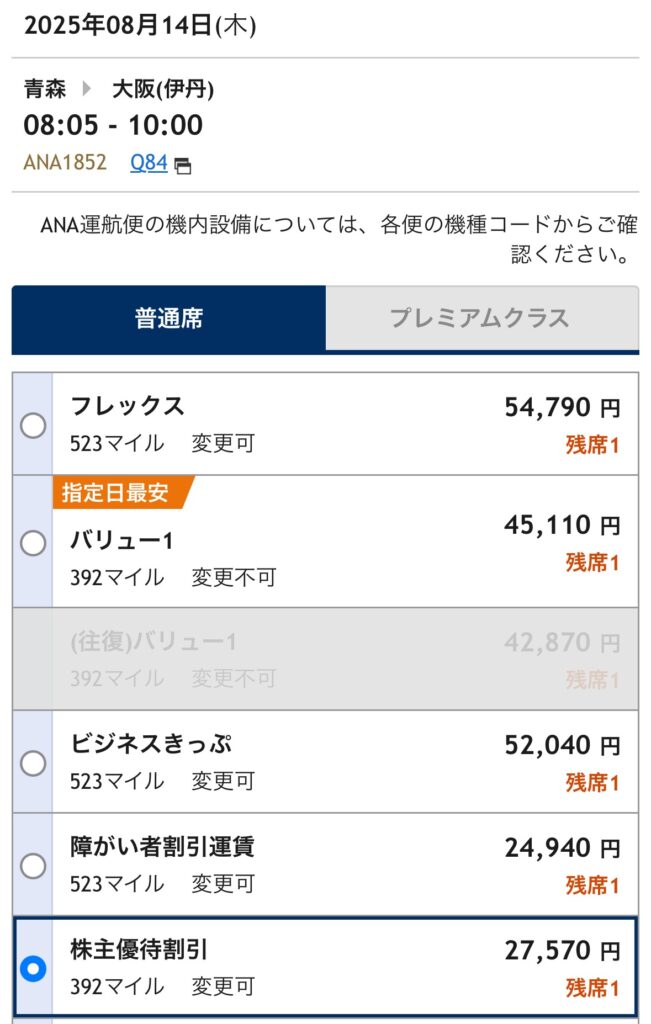Click the 52,040円 ビジネスきっぷ price

(x=562, y=745)
